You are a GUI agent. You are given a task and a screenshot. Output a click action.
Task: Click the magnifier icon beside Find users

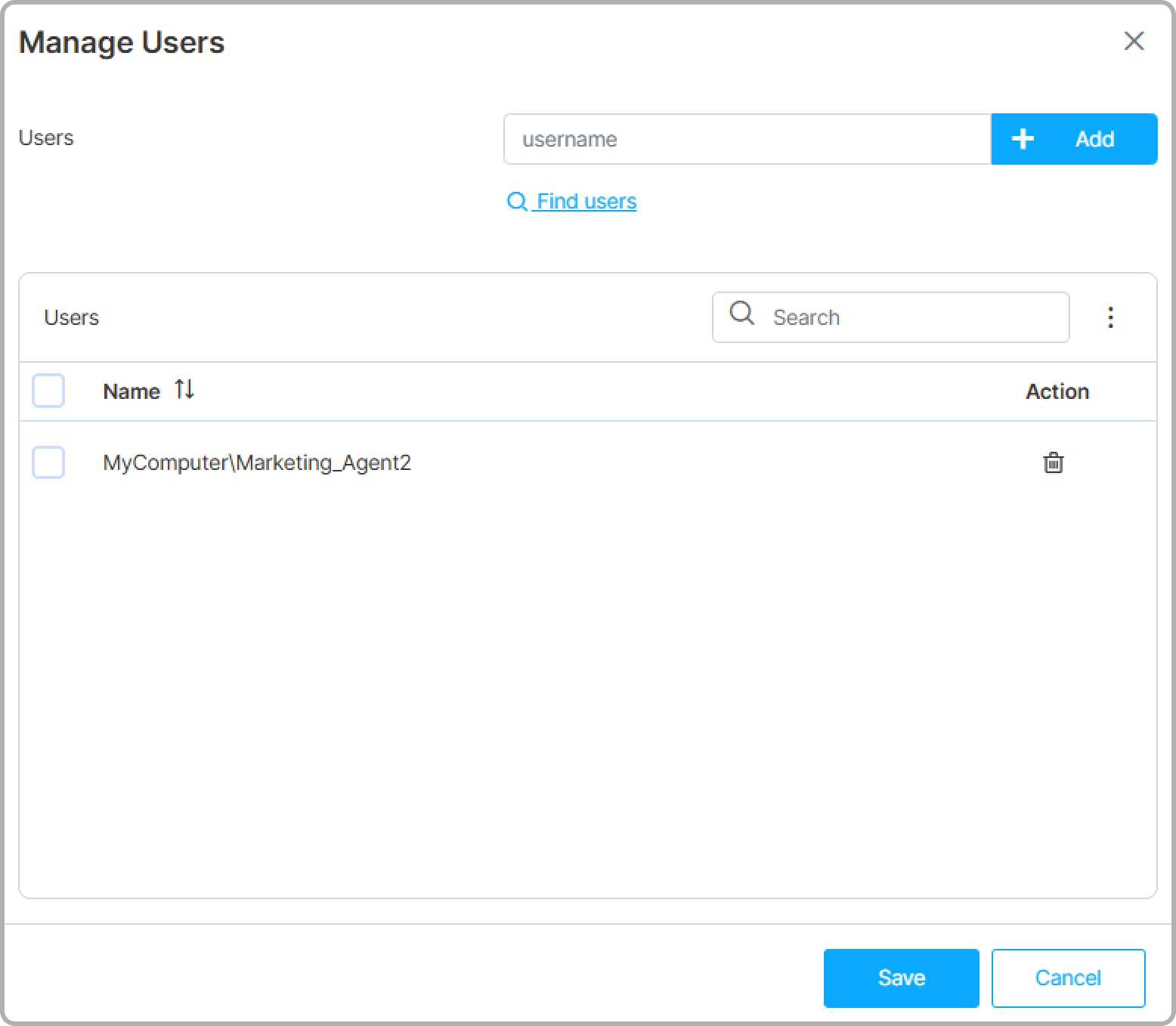pyautogui.click(x=517, y=202)
